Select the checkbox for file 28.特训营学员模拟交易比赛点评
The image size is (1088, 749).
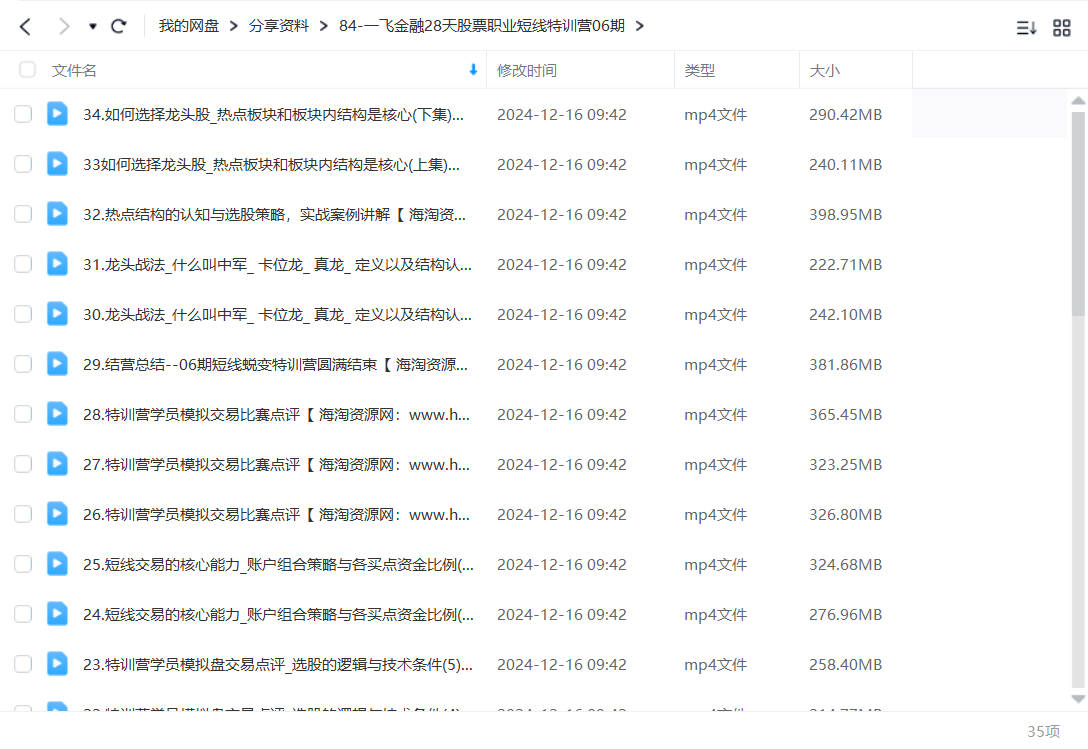(x=23, y=414)
